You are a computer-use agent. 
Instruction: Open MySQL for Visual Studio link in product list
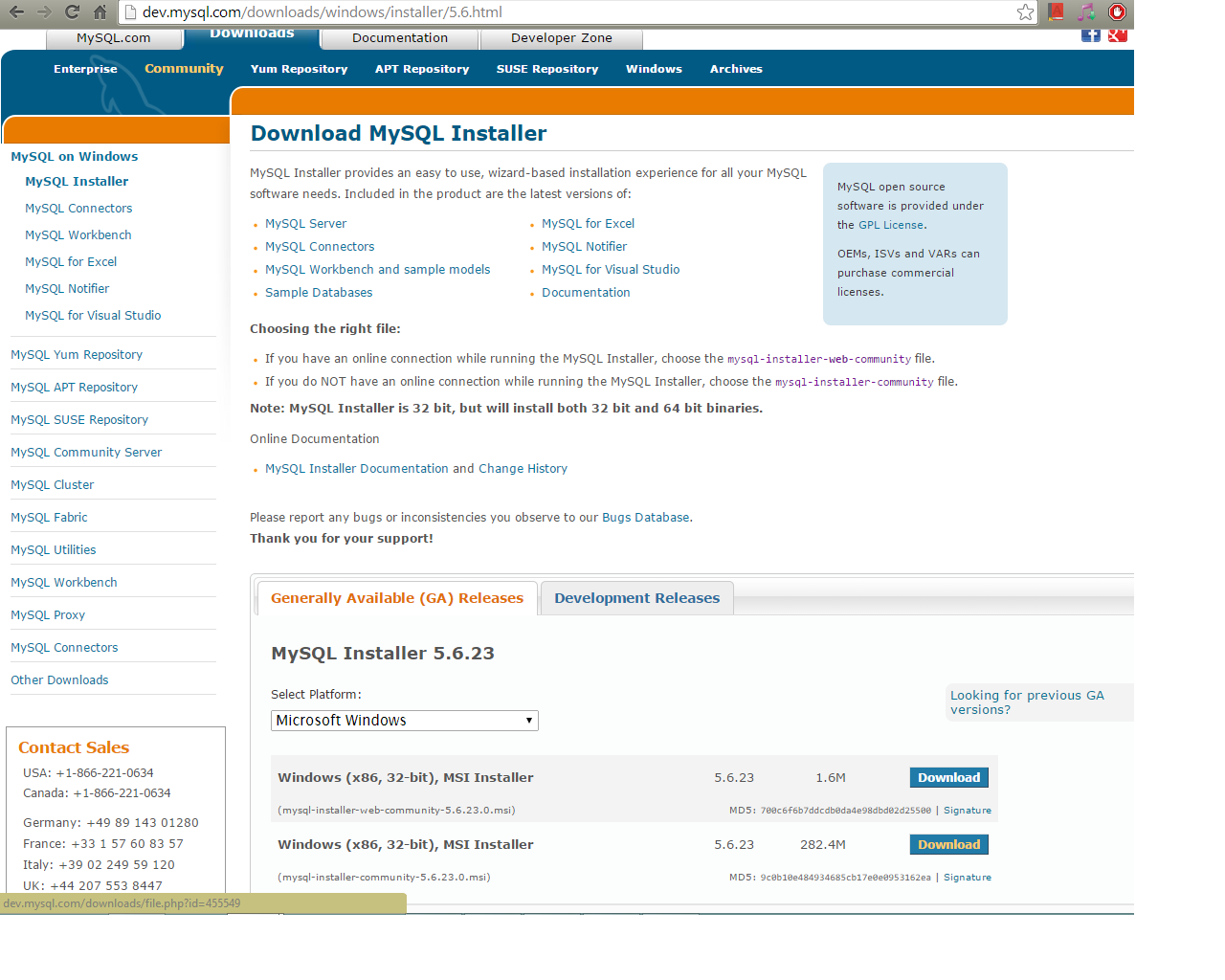tap(611, 270)
